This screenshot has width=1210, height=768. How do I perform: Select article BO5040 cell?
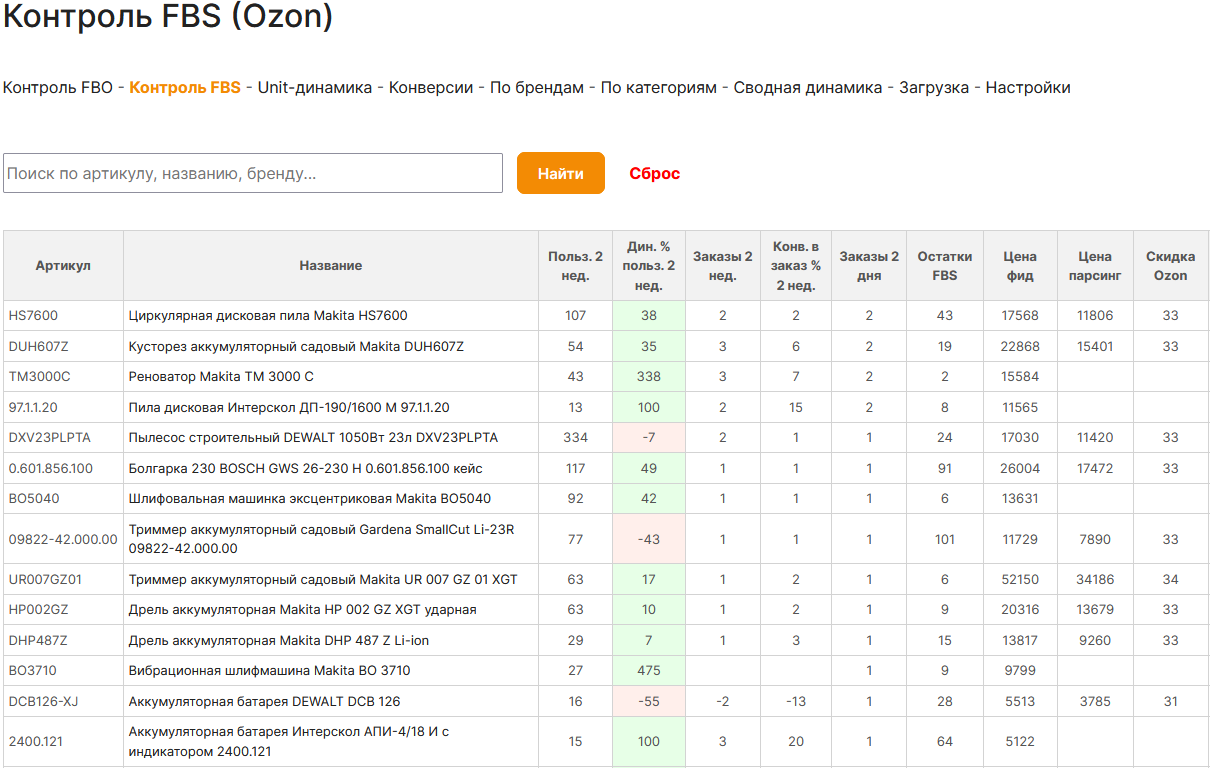click(x=63, y=499)
